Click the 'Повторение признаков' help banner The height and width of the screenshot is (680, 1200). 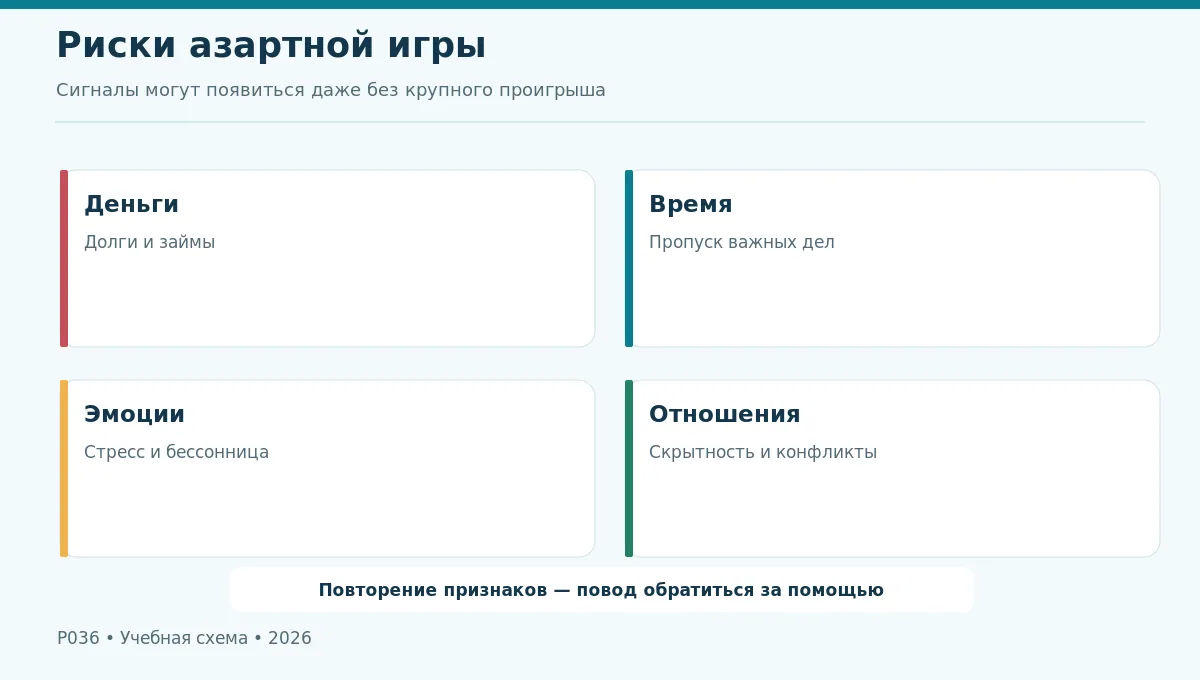tap(601, 590)
